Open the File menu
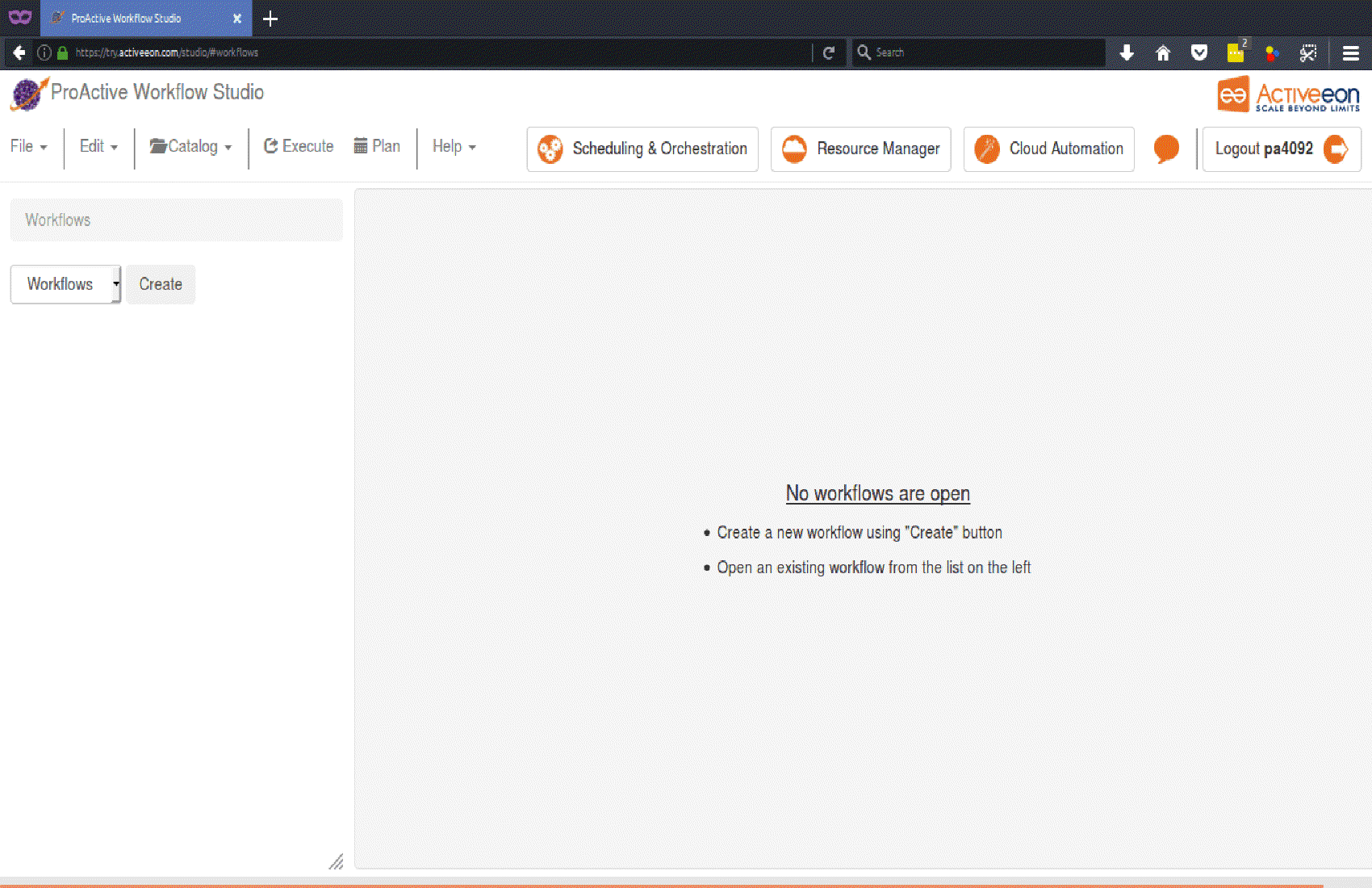Image resolution: width=1372 pixels, height=888 pixels. click(x=28, y=146)
